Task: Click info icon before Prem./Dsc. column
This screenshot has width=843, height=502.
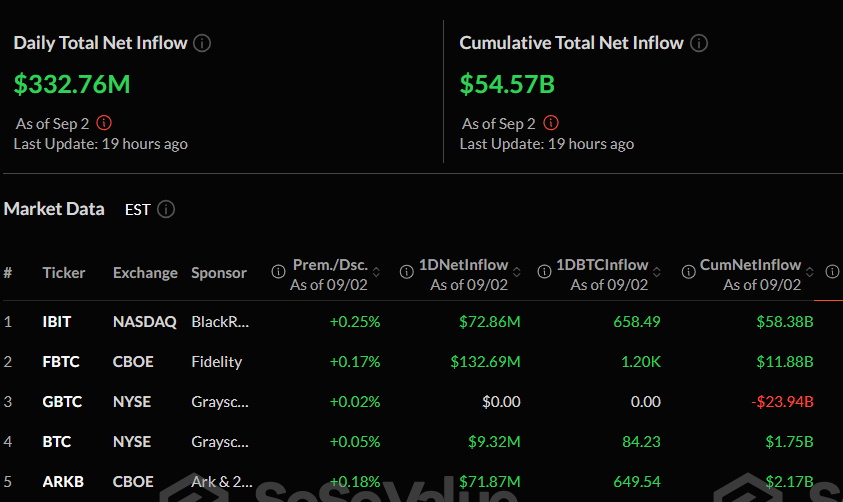Action: click(278, 272)
